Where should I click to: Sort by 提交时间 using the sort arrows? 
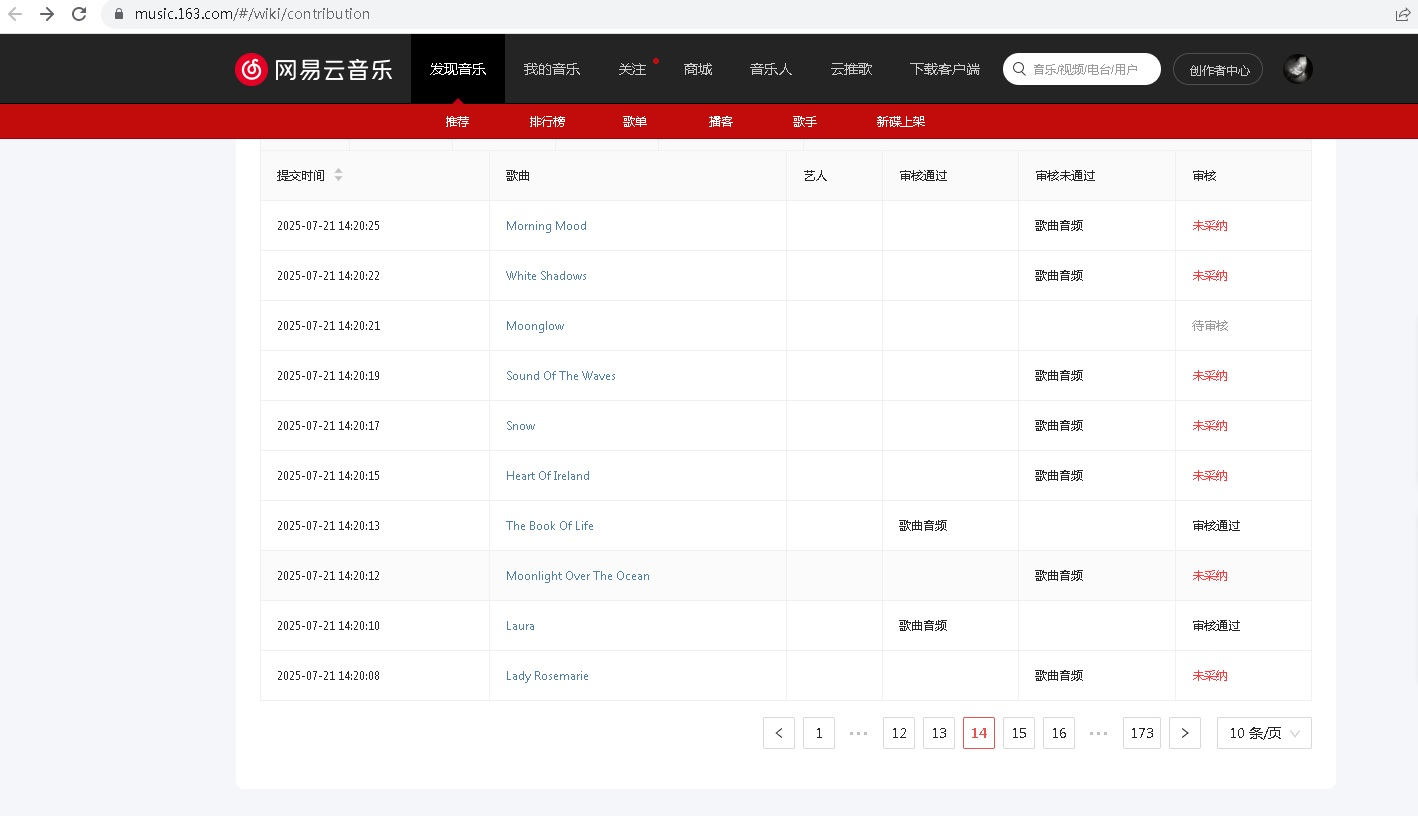point(338,175)
